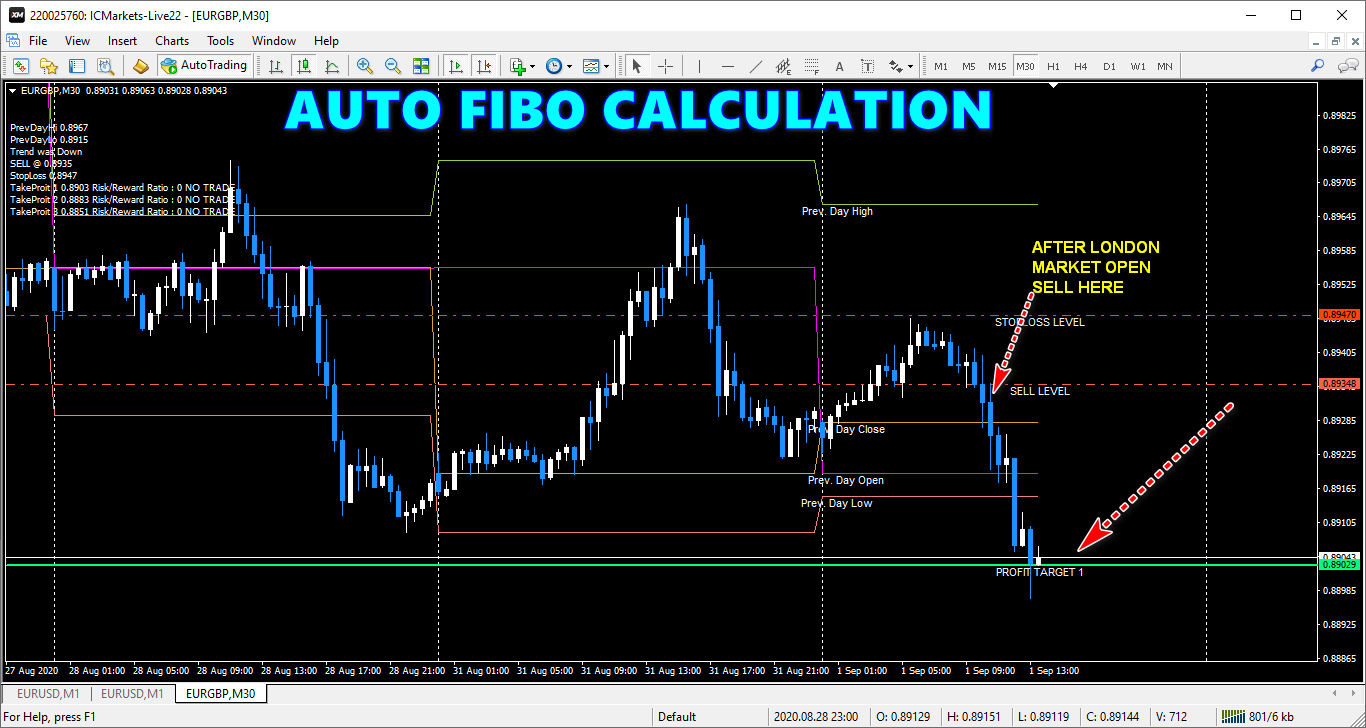The height and width of the screenshot is (728, 1366).
Task: Toggle chart shift
Action: [485, 66]
